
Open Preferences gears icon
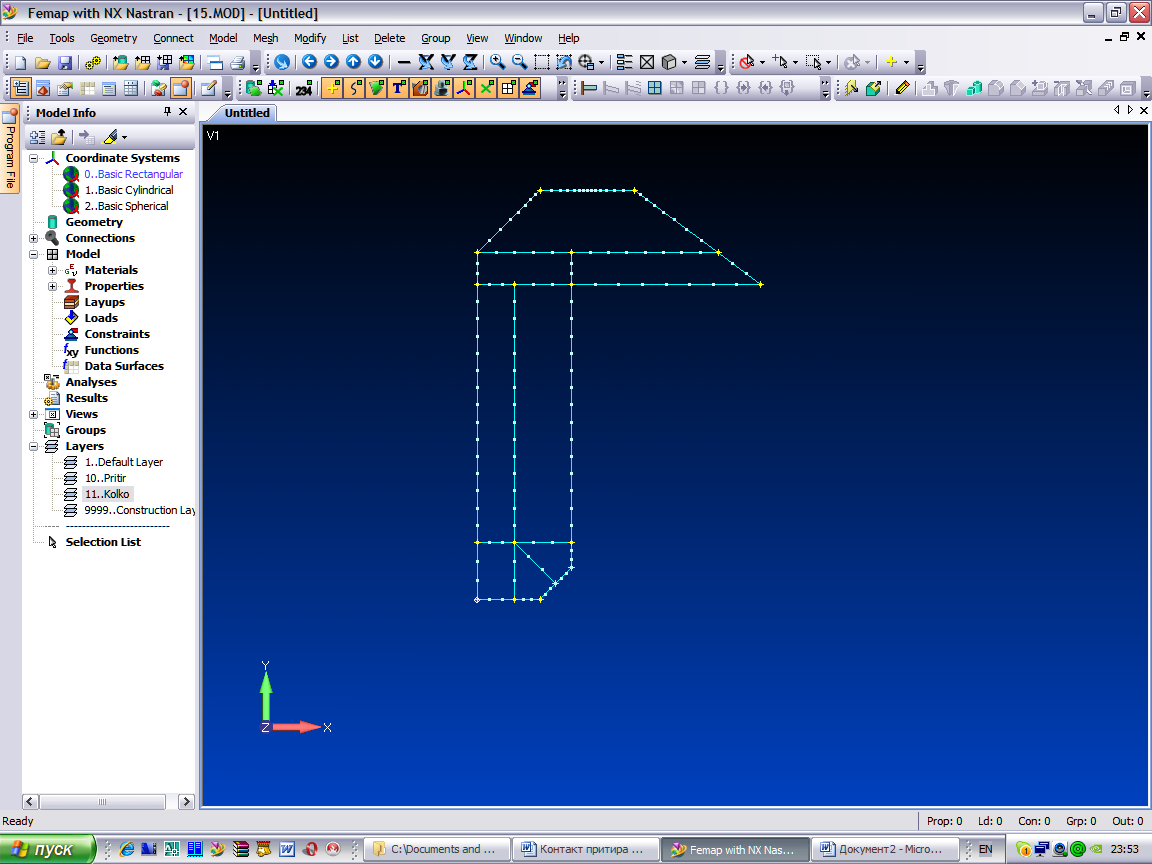[x=93, y=62]
